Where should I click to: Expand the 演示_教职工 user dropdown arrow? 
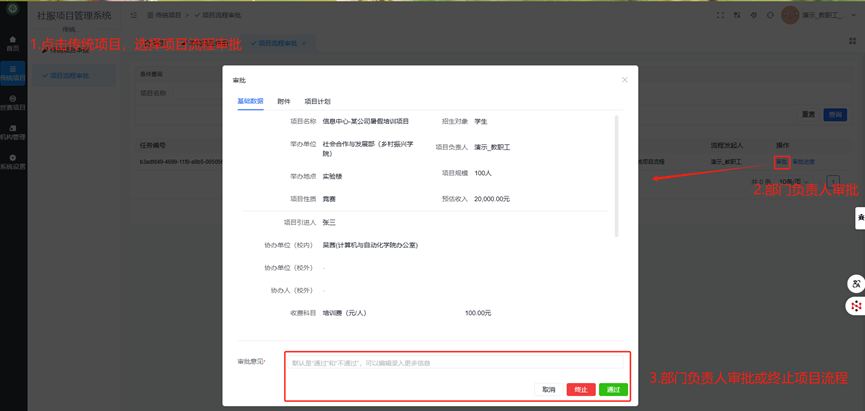click(x=852, y=15)
